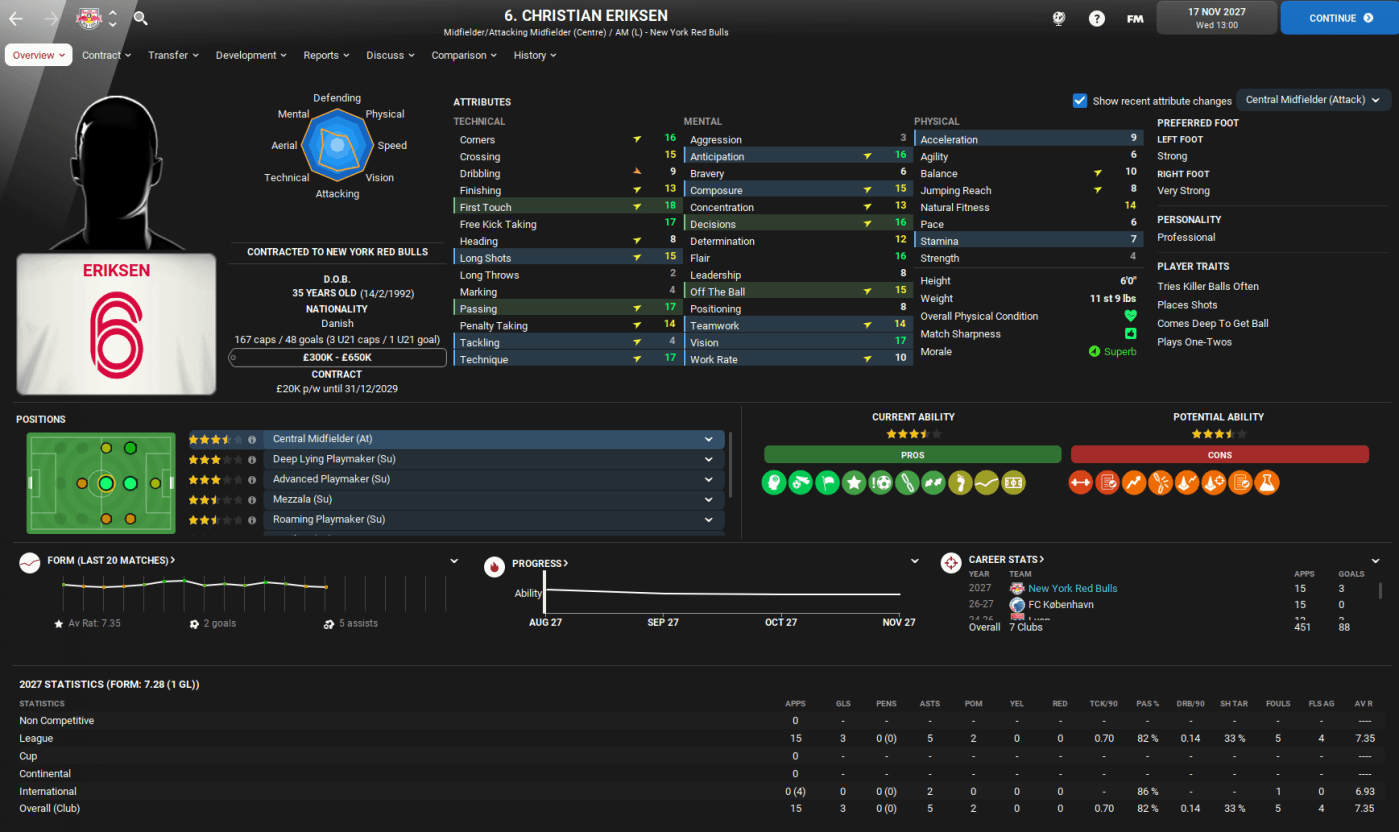The height and width of the screenshot is (832, 1399).
Task: Click the New York Red Bulls crest icon
Action: (x=88, y=18)
